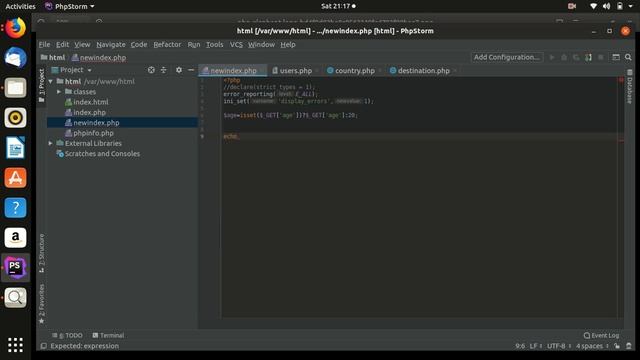Open PhpStorm app menu dropdown in top bar
This screenshot has width=640, height=360.
[x=70, y=6]
